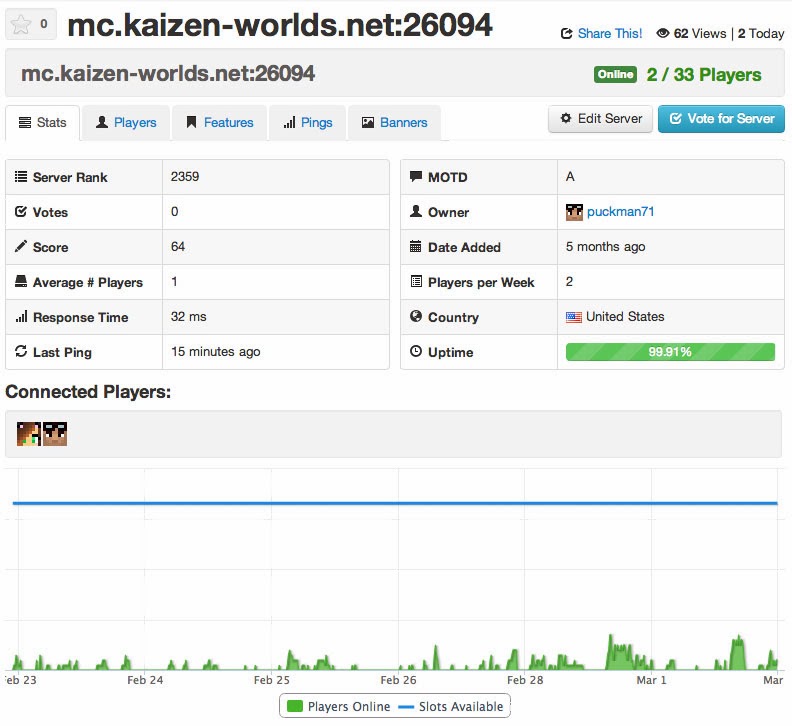This screenshot has width=792, height=726.
Task: Toggle Players Online green legend swatch
Action: tap(294, 706)
